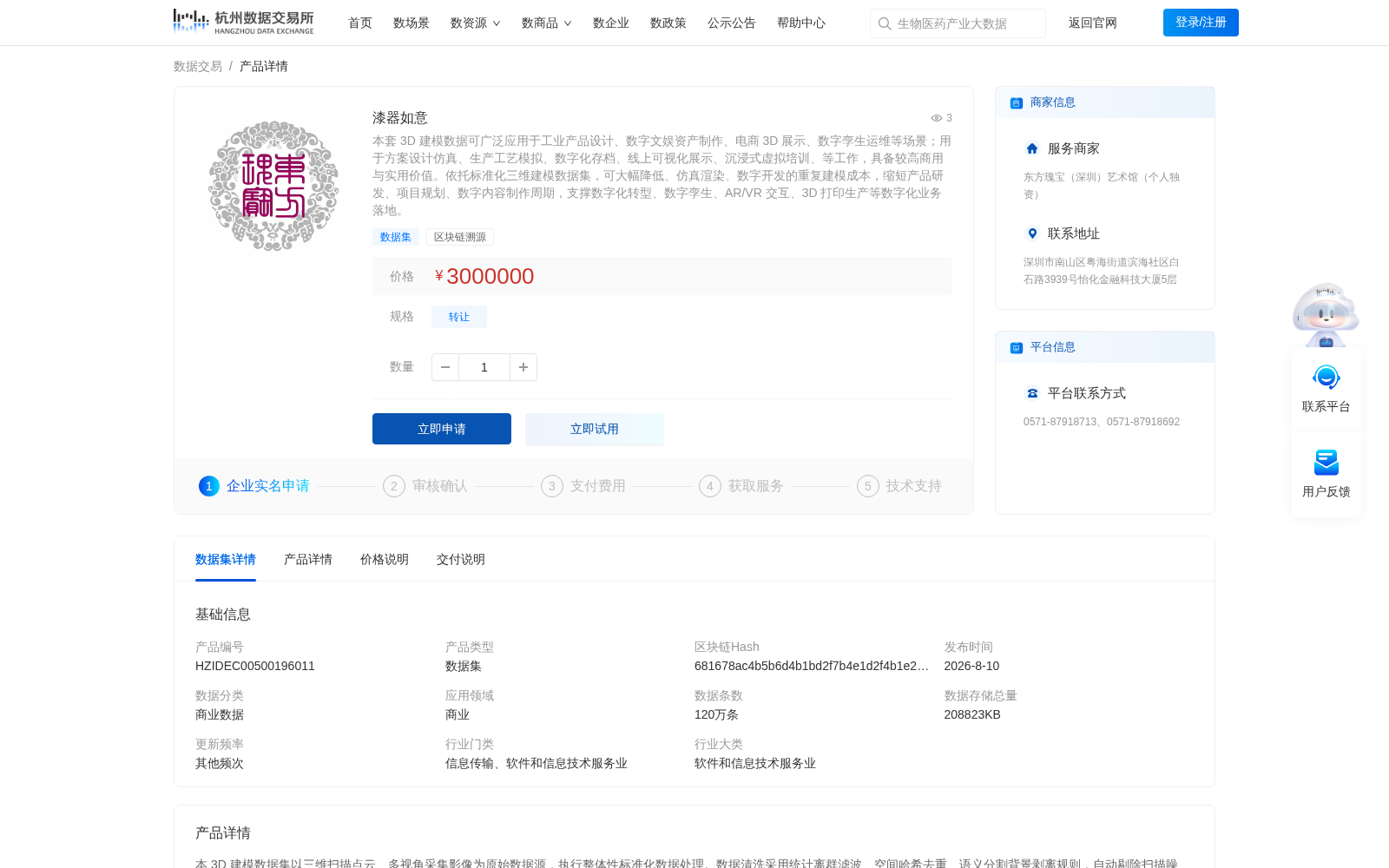Click the 登录/注册 button

[x=1201, y=23]
